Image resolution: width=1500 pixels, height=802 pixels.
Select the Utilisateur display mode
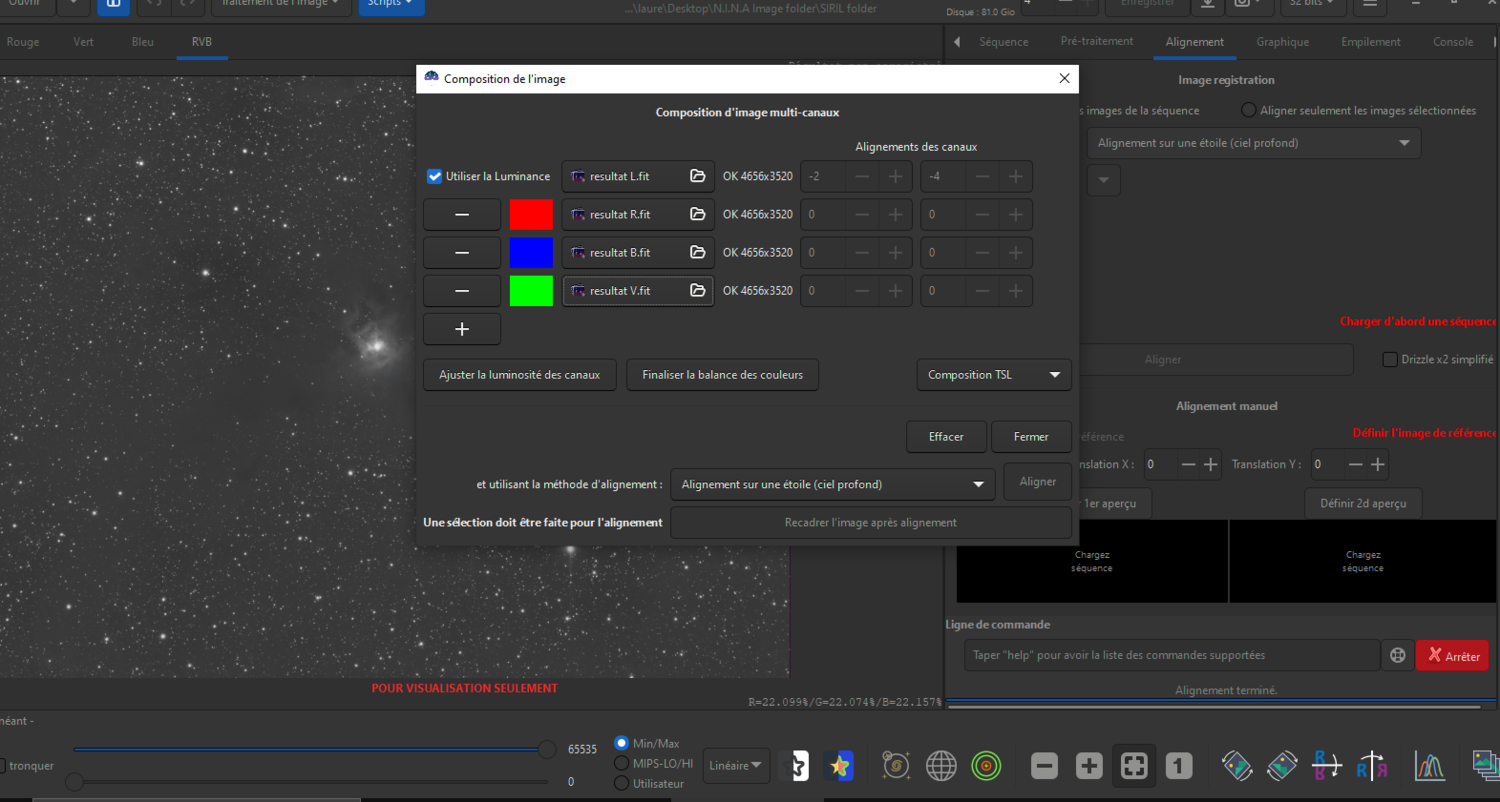coord(622,783)
